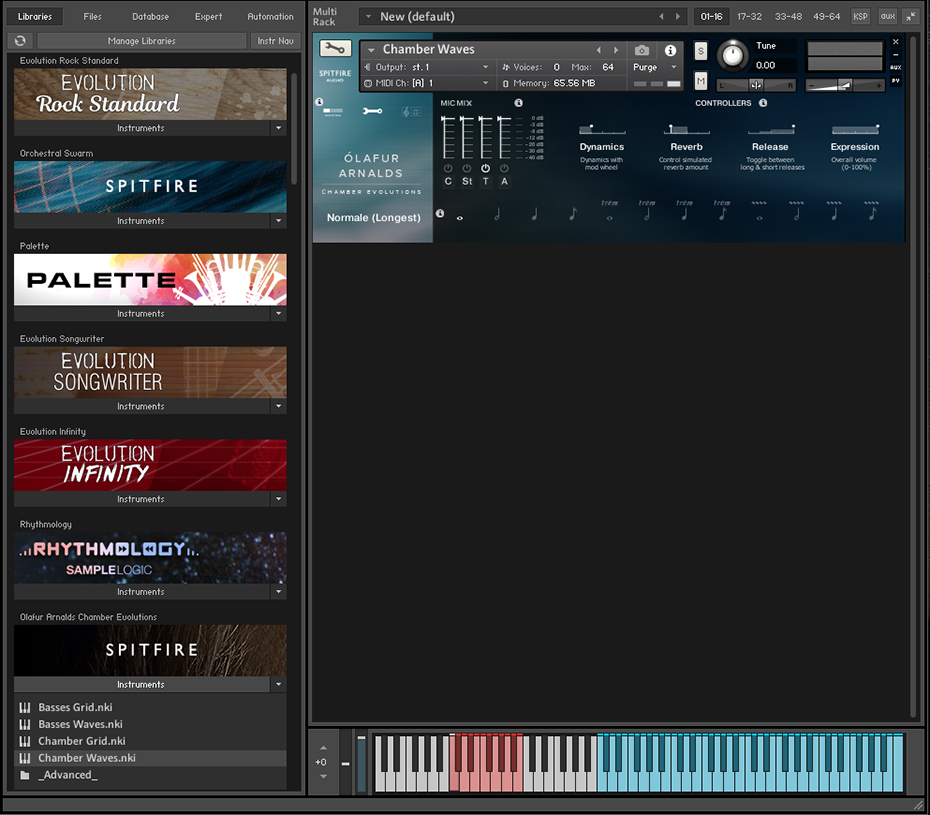This screenshot has width=930, height=815.
Task: Open the _Advanced_ folder
Action: [x=150, y=775]
